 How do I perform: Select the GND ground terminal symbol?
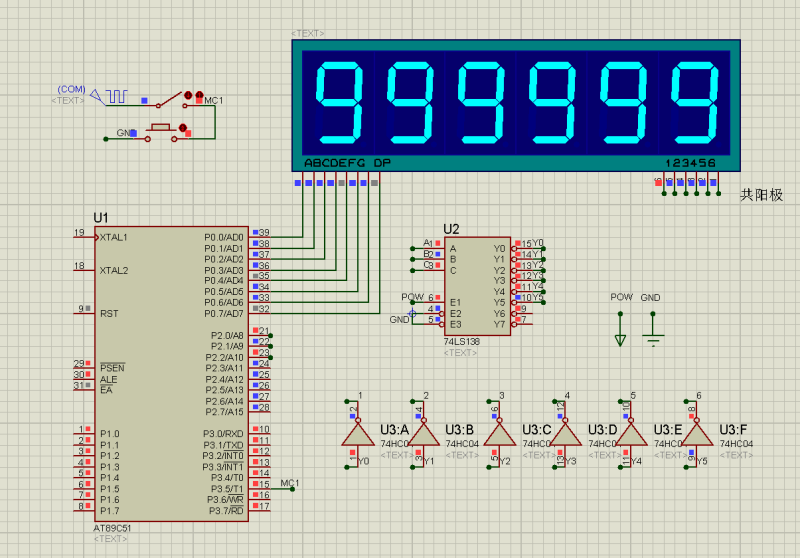pos(653,329)
